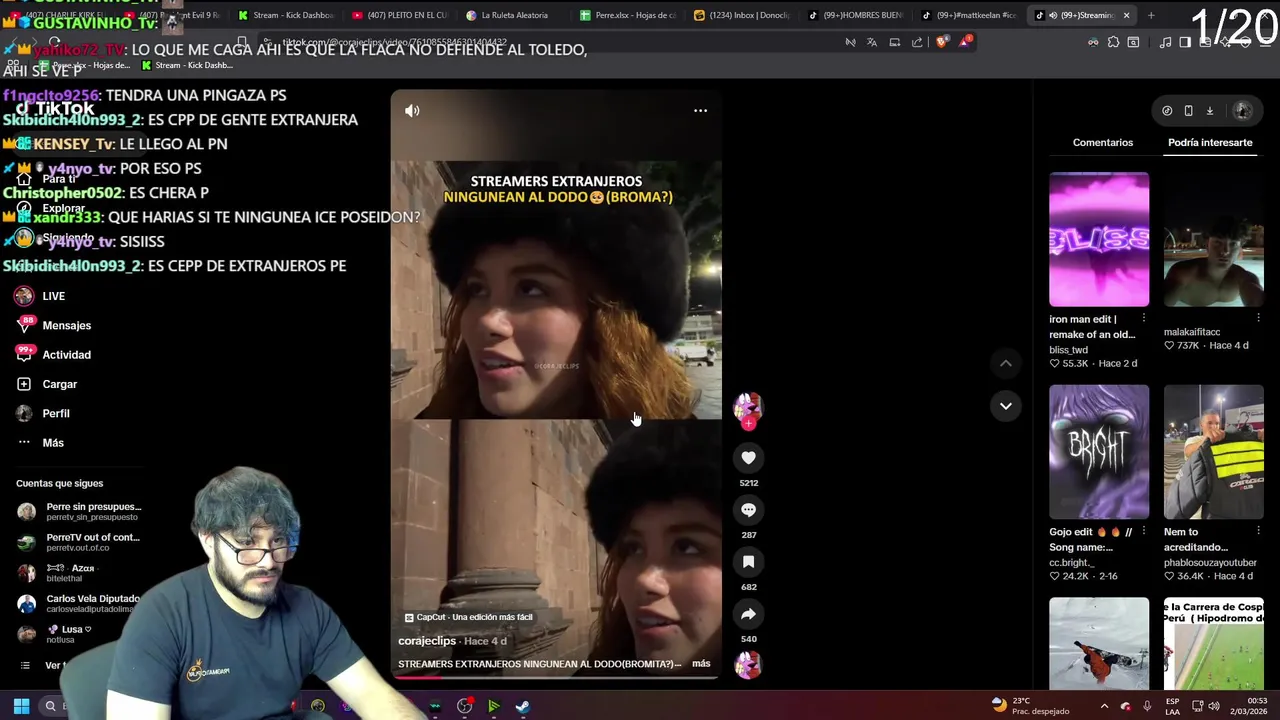Switch to the Comentarios tab
Image resolution: width=1280 pixels, height=720 pixels.
coord(1103,142)
